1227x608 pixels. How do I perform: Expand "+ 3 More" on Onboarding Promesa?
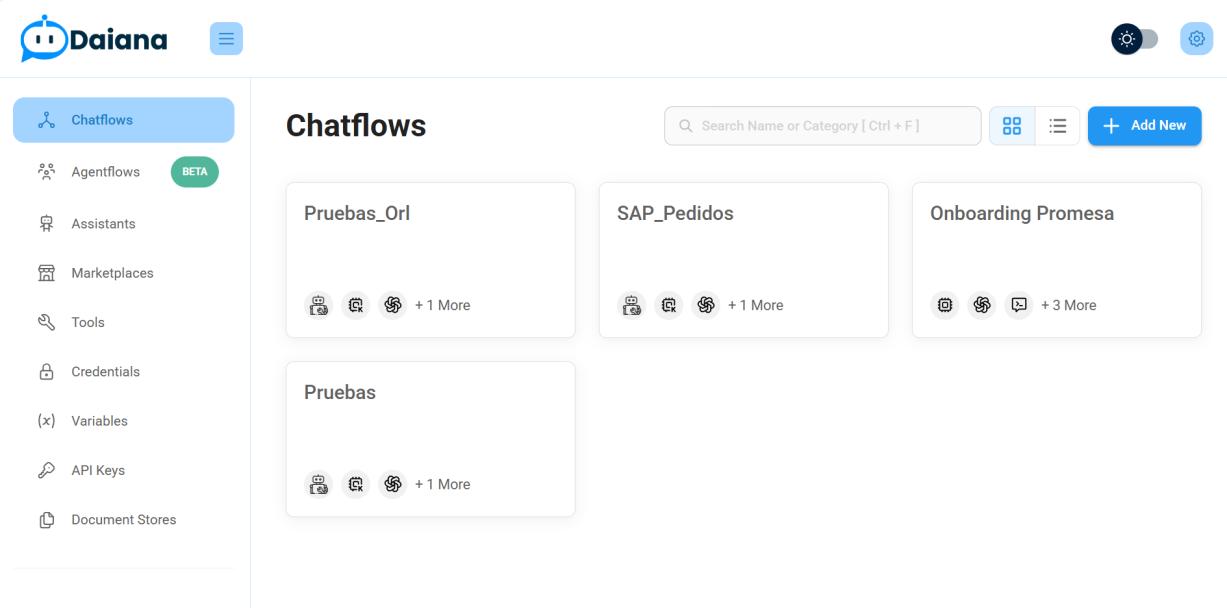[x=1068, y=305]
